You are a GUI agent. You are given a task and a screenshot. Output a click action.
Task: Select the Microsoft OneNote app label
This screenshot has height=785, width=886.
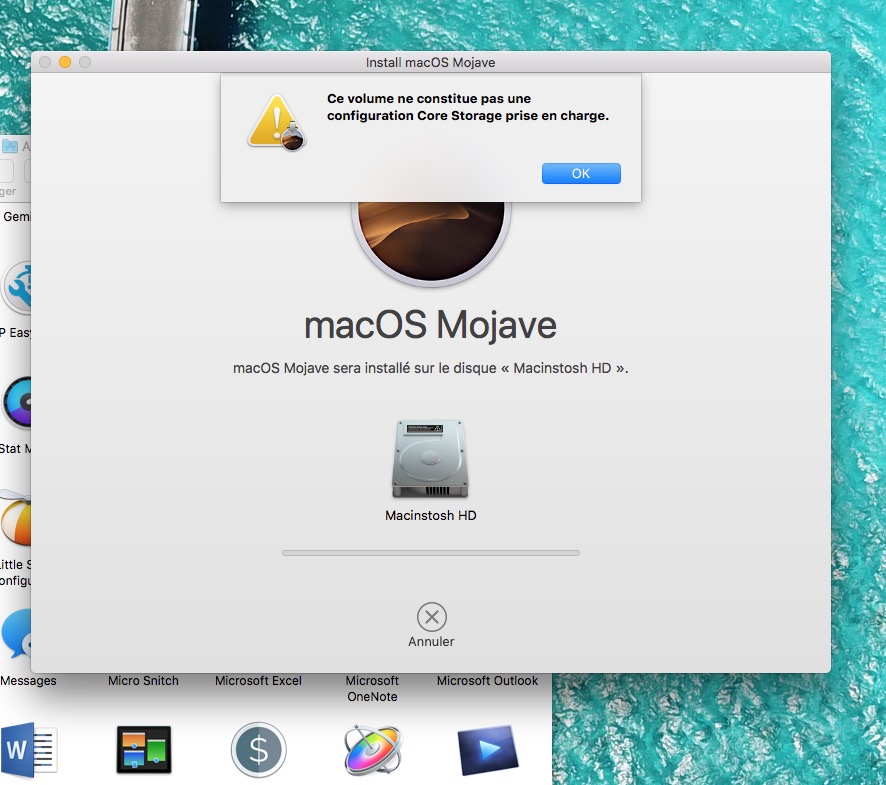[x=372, y=688]
